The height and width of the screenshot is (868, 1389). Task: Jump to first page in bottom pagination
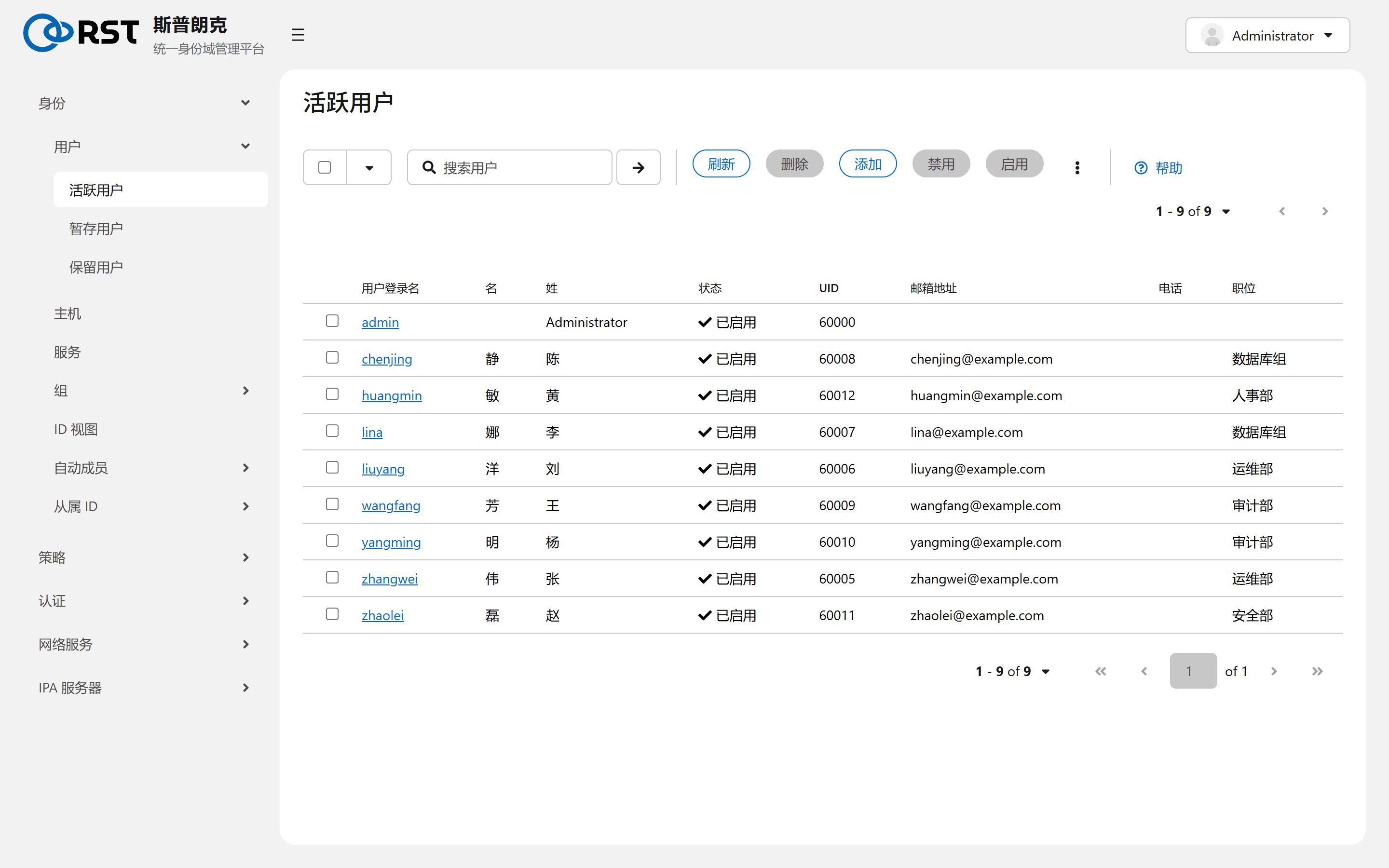[1100, 671]
